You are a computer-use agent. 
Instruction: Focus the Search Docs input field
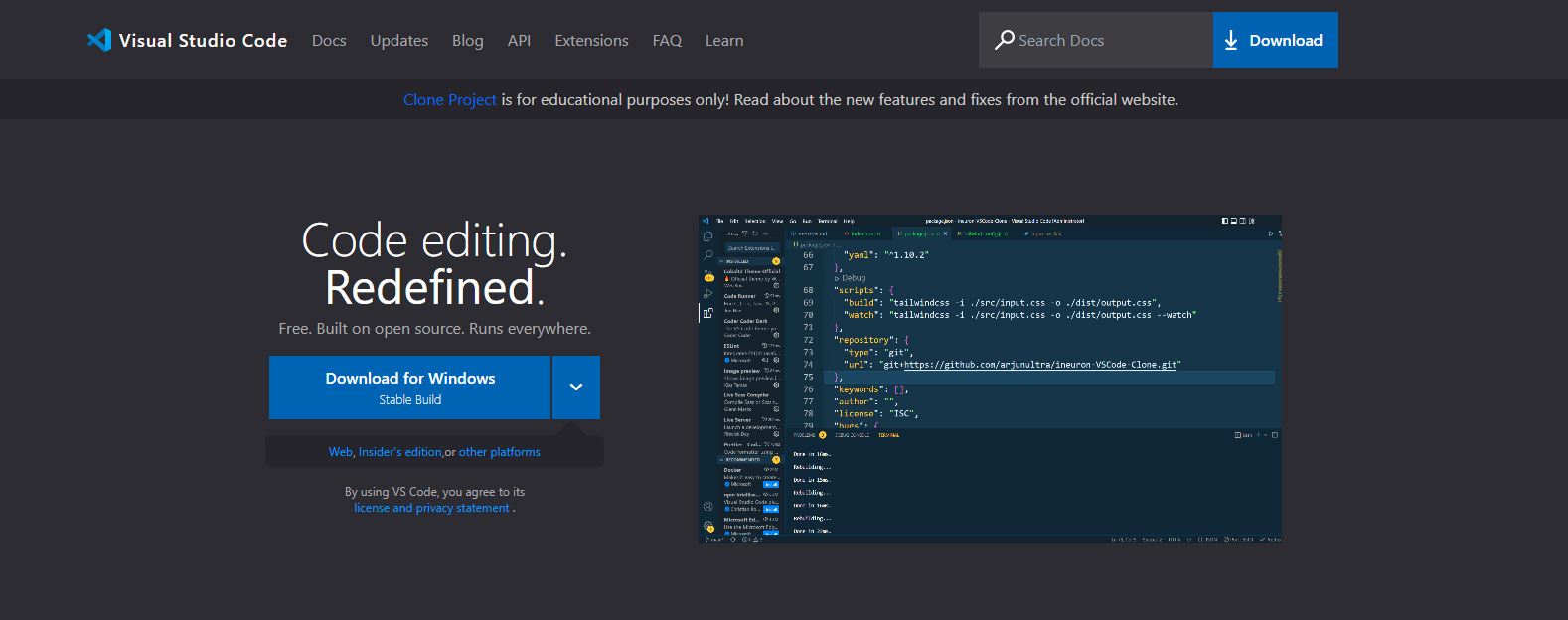pyautogui.click(x=1096, y=40)
